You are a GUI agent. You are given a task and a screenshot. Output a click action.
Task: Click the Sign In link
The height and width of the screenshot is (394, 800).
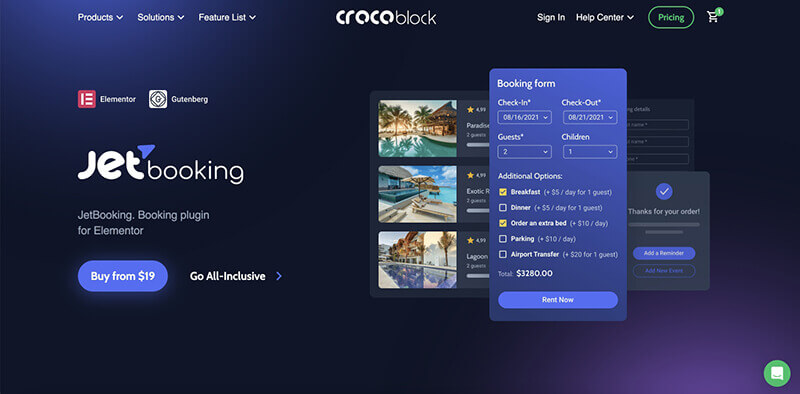(x=551, y=17)
